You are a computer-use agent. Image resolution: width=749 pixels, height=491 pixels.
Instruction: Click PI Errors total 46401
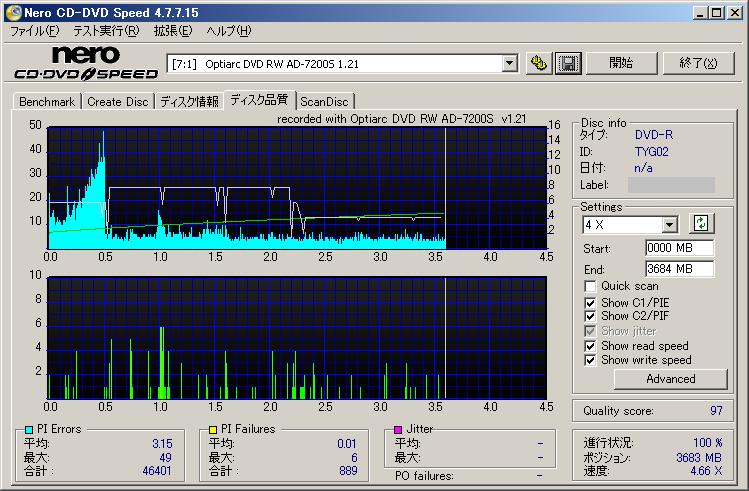point(157,471)
